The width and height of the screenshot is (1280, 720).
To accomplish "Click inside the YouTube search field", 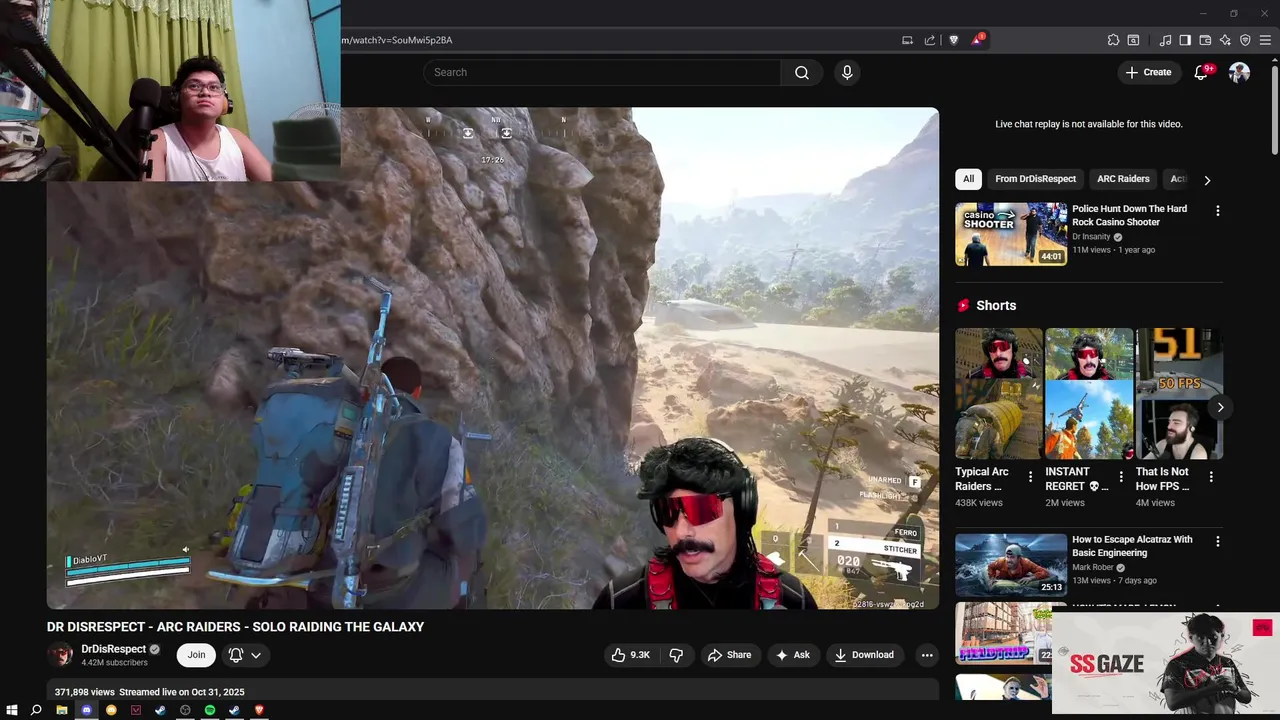I will point(602,72).
